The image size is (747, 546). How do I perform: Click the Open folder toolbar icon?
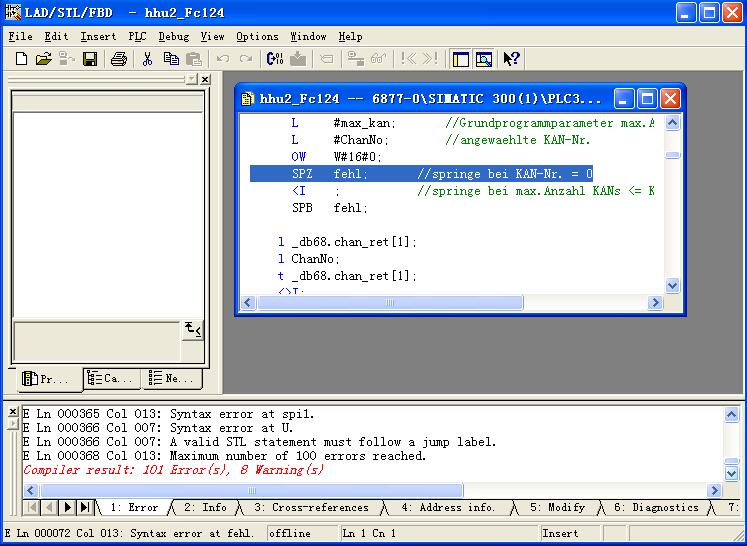point(43,59)
